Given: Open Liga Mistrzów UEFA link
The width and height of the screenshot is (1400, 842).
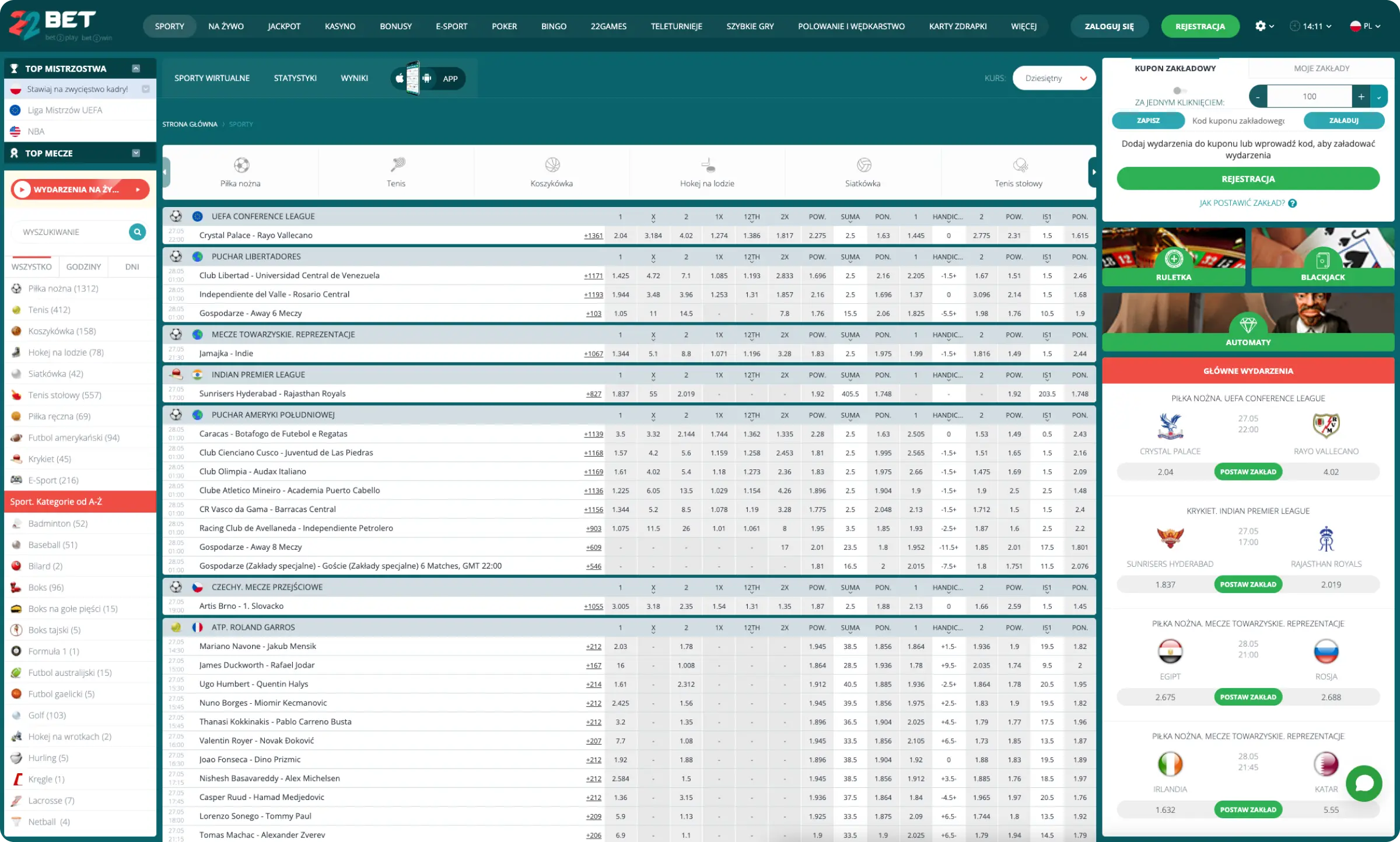Looking at the screenshot, I should coord(65,110).
